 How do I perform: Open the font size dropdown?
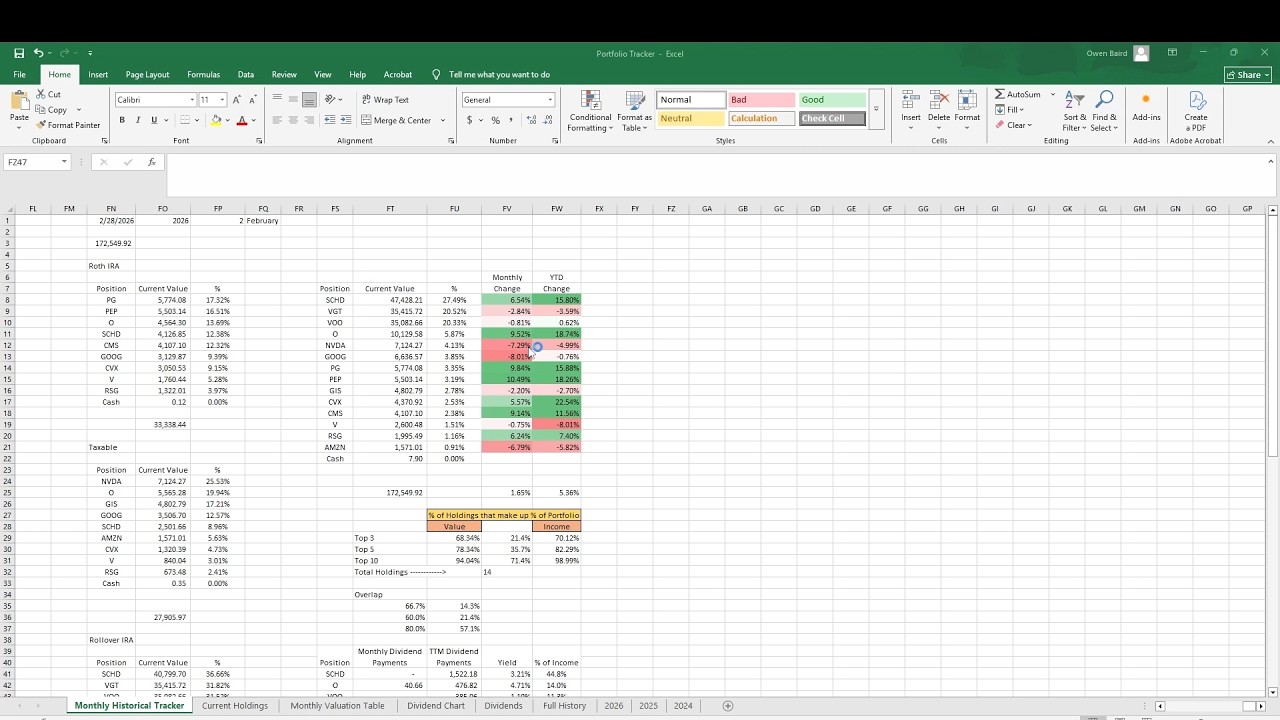pos(222,100)
